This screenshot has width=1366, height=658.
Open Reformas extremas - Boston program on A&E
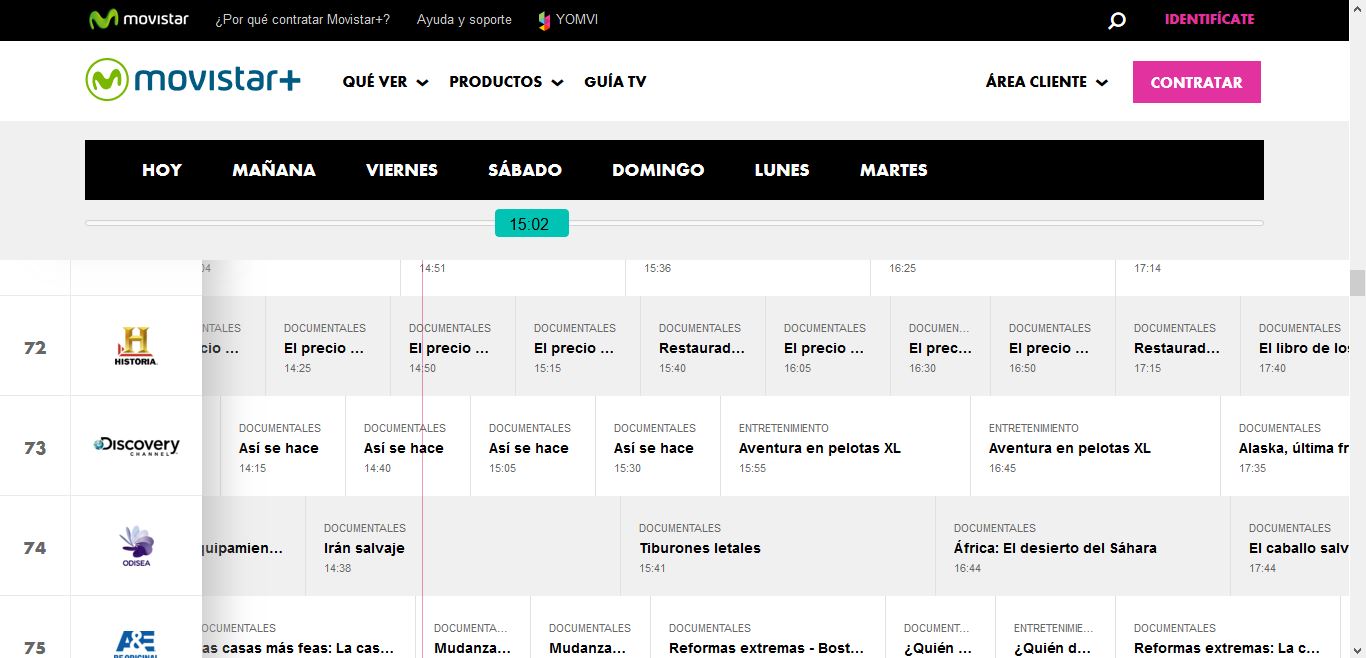[x=768, y=628]
